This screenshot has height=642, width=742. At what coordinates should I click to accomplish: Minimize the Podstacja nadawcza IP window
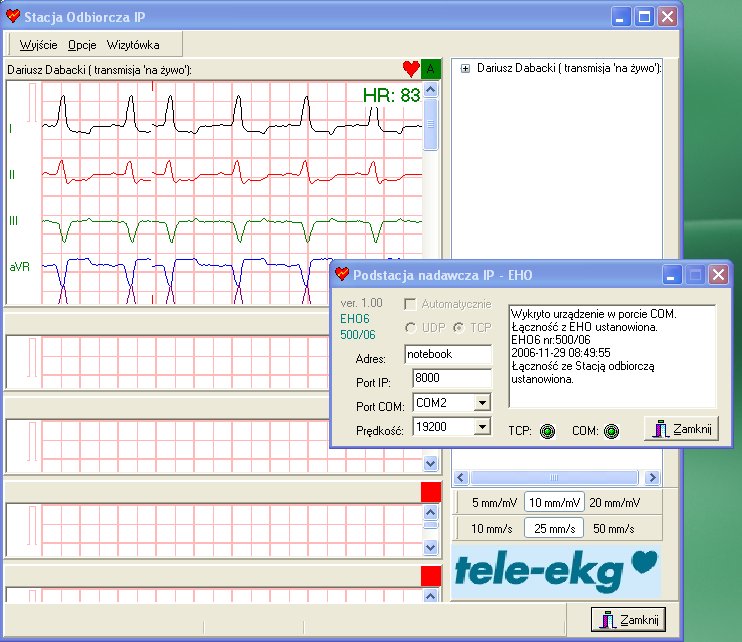pos(671,275)
